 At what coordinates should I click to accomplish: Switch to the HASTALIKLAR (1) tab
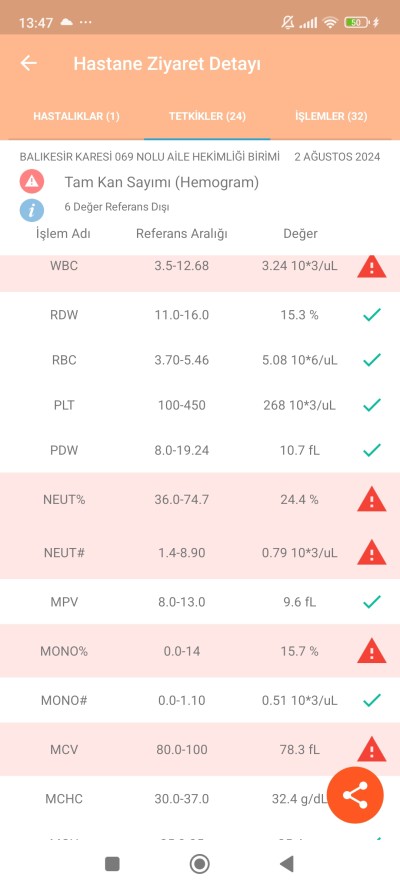(76, 116)
